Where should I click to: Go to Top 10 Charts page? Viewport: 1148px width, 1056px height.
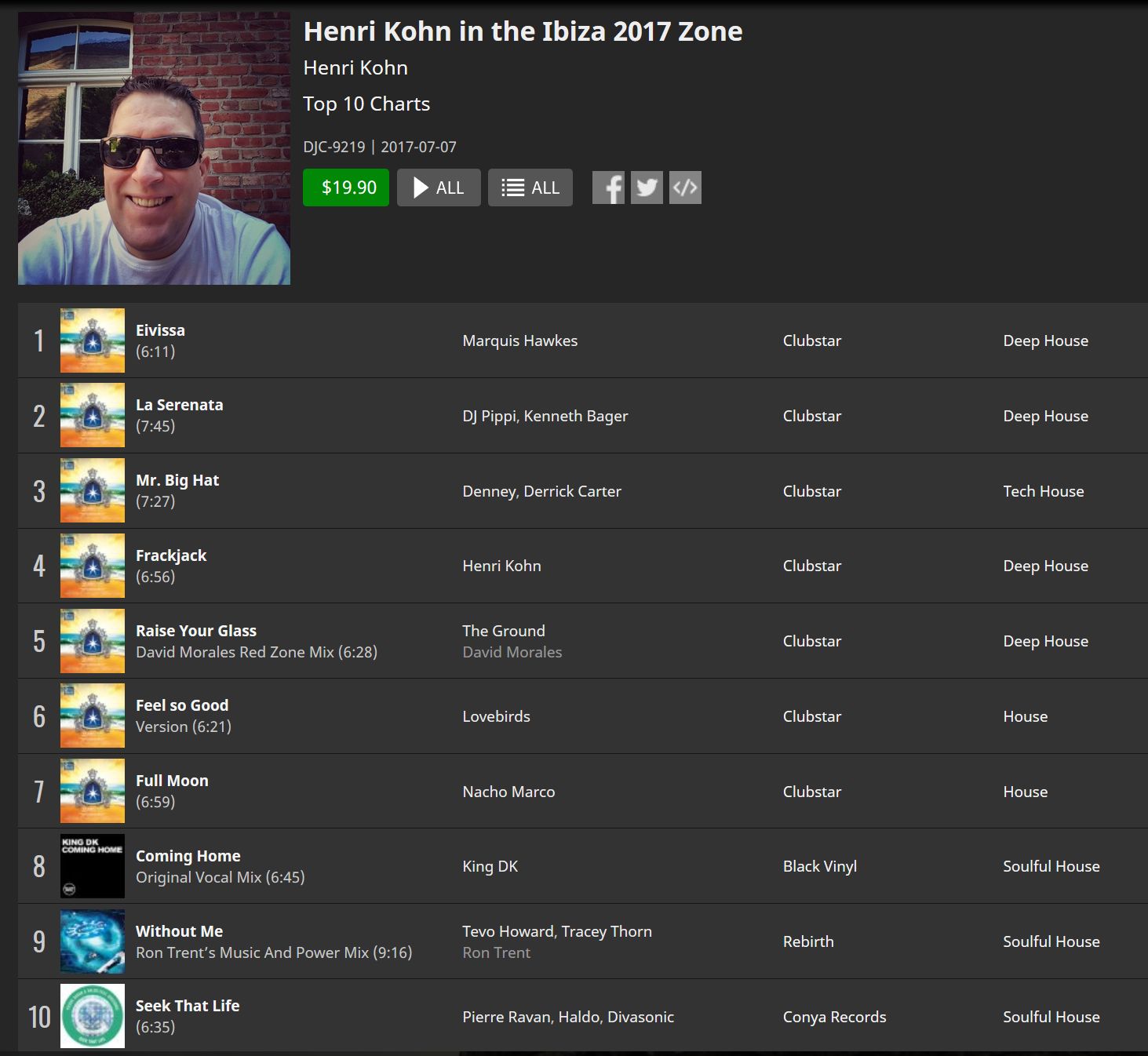point(366,104)
